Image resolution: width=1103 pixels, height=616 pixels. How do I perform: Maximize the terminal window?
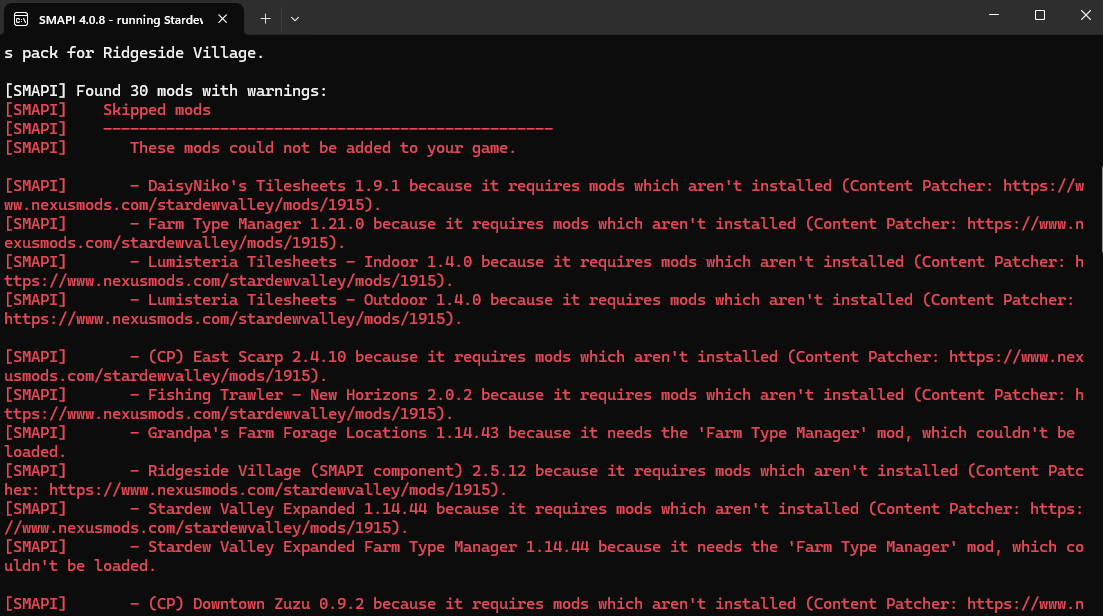coord(1040,16)
